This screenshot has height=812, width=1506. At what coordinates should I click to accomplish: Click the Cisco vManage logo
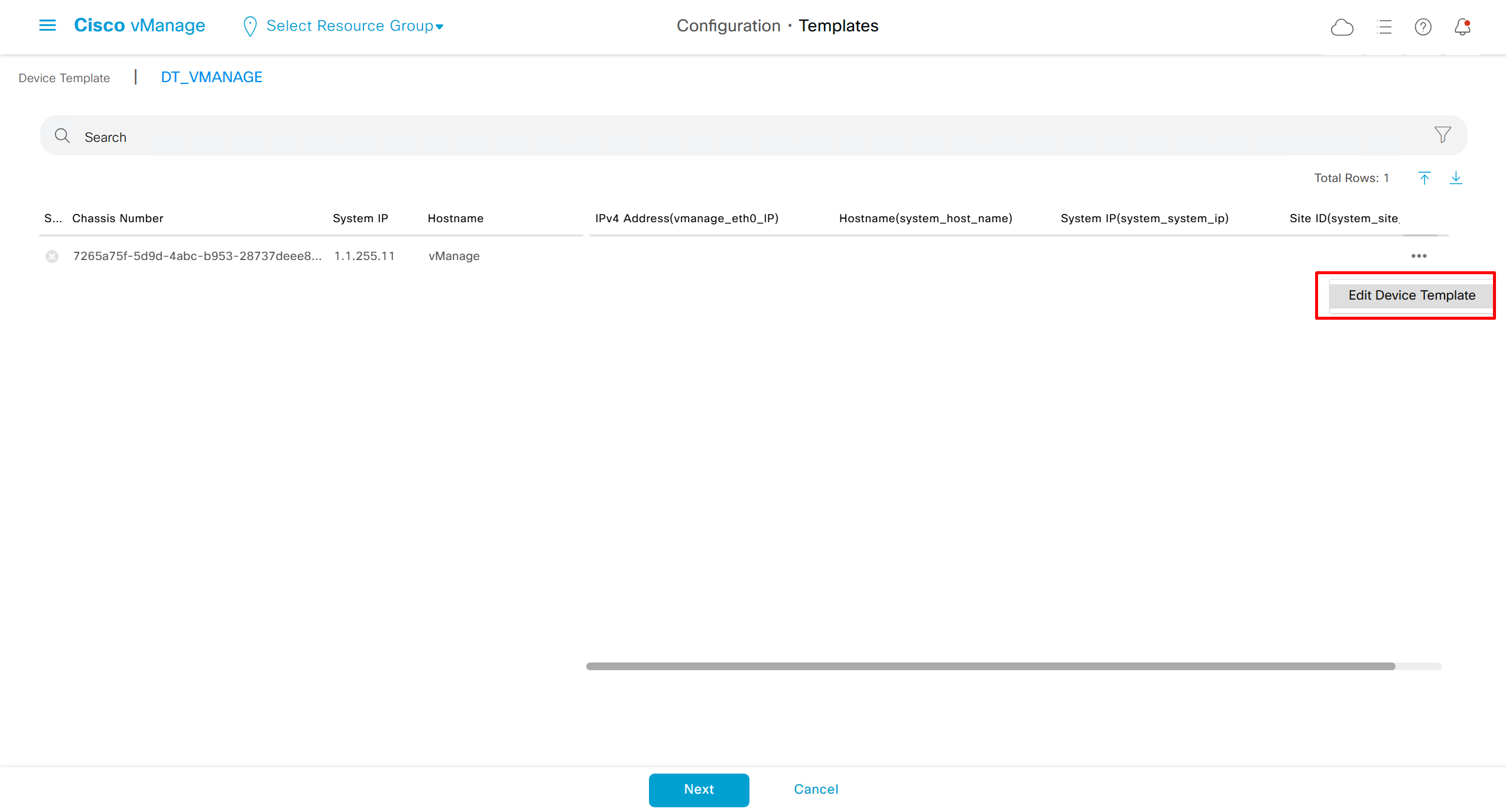(x=139, y=25)
